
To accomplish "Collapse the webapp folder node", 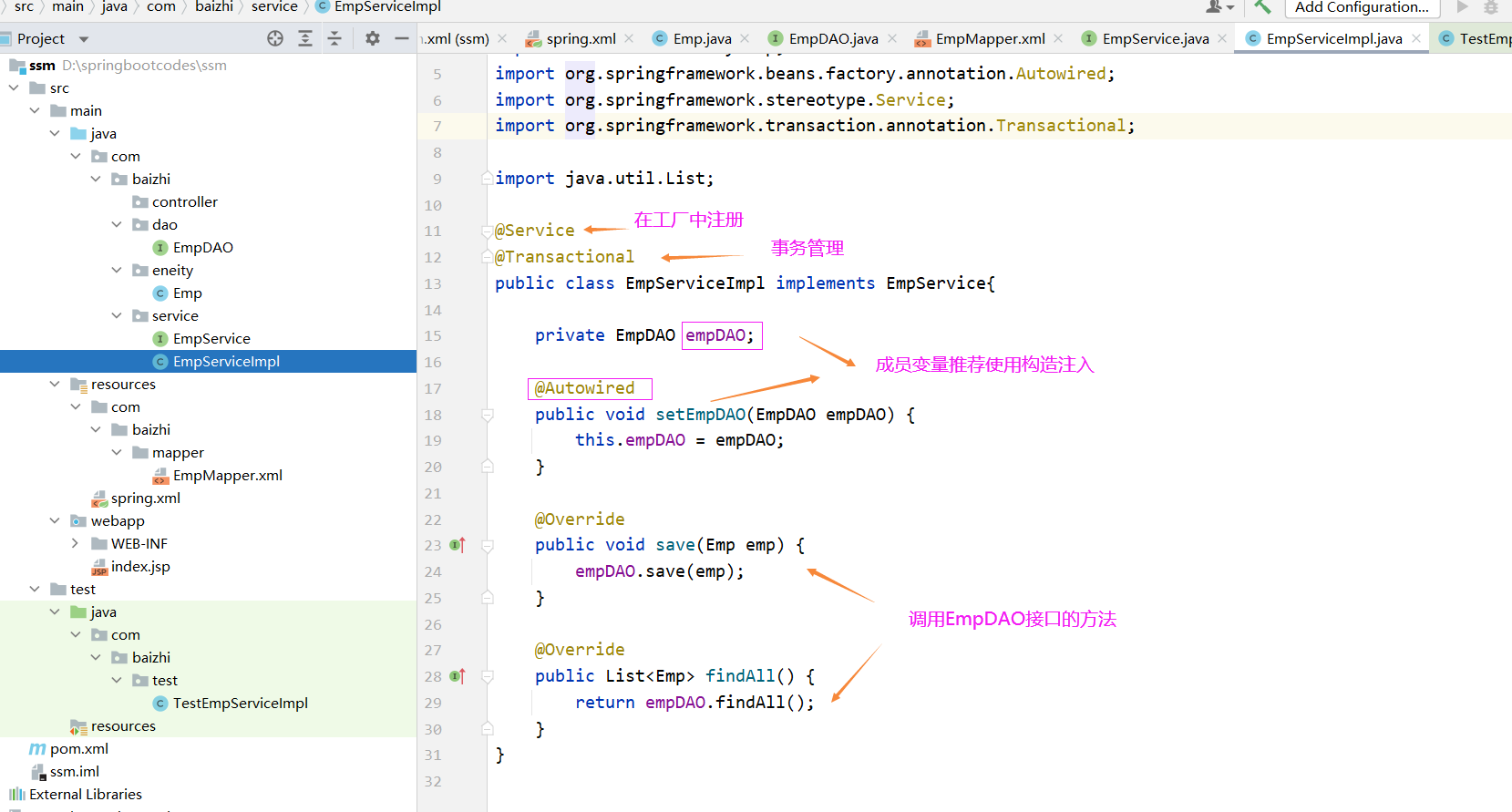I will coord(55,520).
